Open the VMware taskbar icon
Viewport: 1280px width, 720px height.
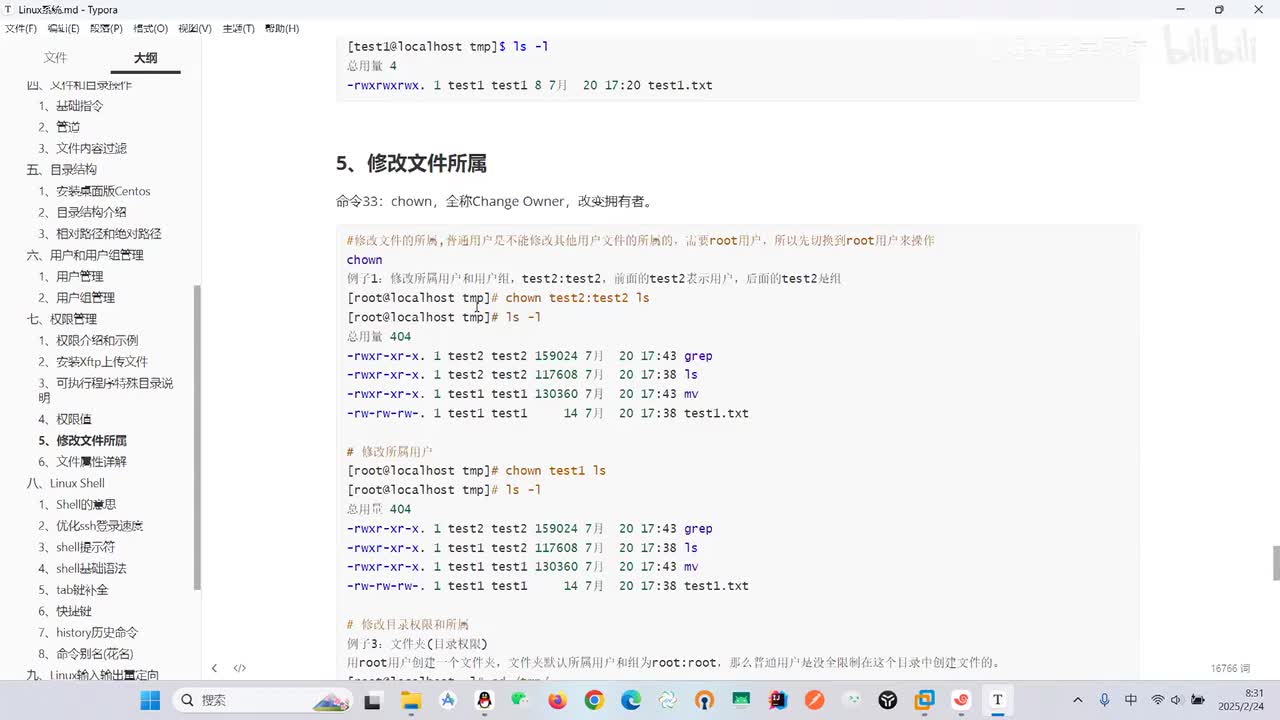[924, 701]
